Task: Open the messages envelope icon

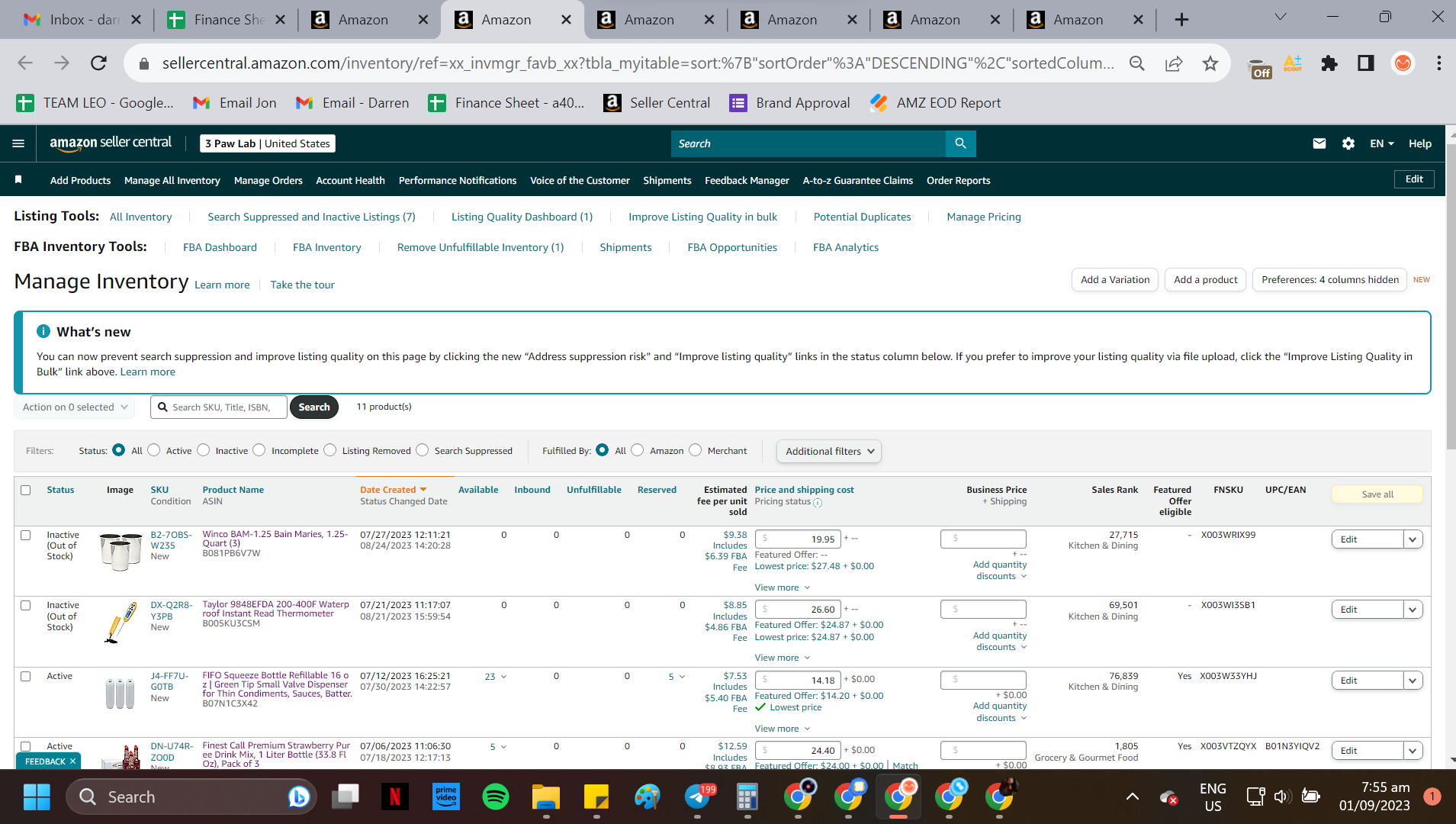Action: (x=1319, y=143)
